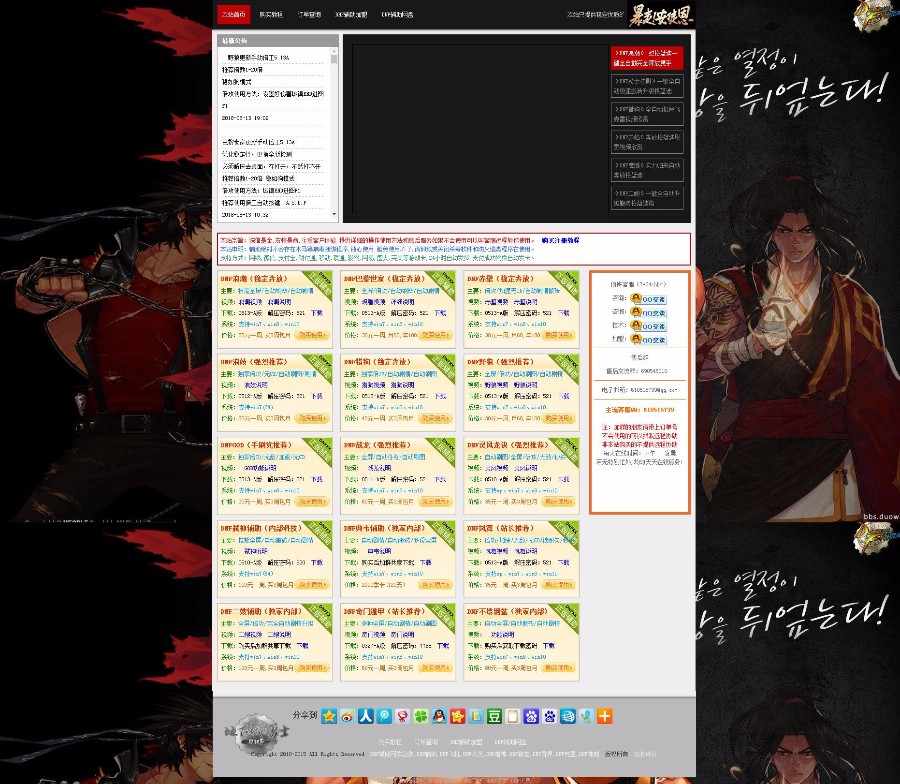Click the 暴走安徒恩 logo at top right
Image resolution: width=900 pixels, height=784 pixels.
pyautogui.click(x=660, y=15)
